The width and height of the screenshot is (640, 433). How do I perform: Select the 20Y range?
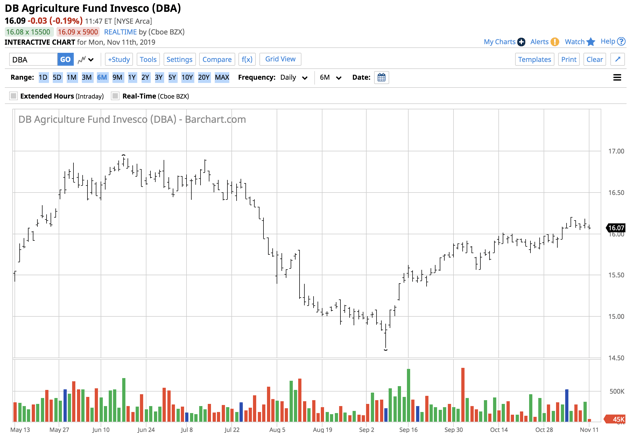pyautogui.click(x=204, y=78)
